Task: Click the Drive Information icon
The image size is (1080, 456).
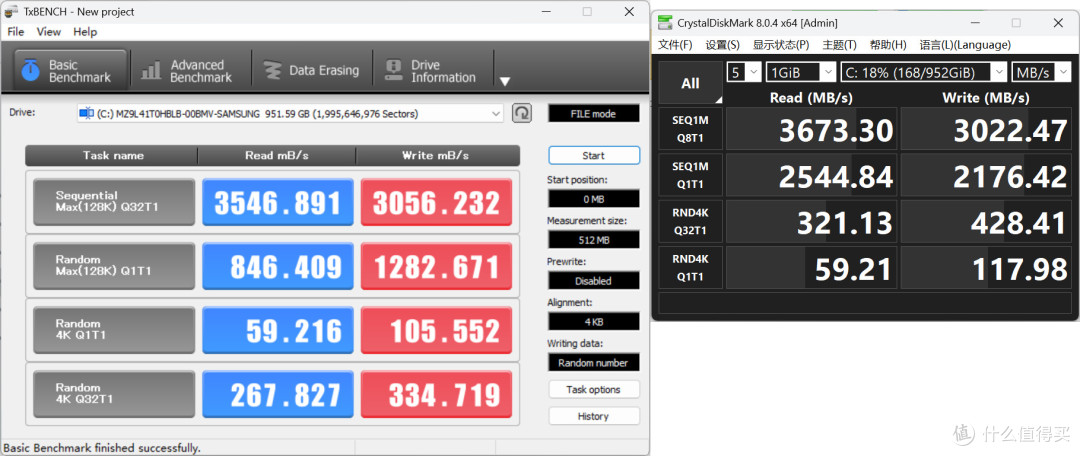Action: tap(393, 70)
